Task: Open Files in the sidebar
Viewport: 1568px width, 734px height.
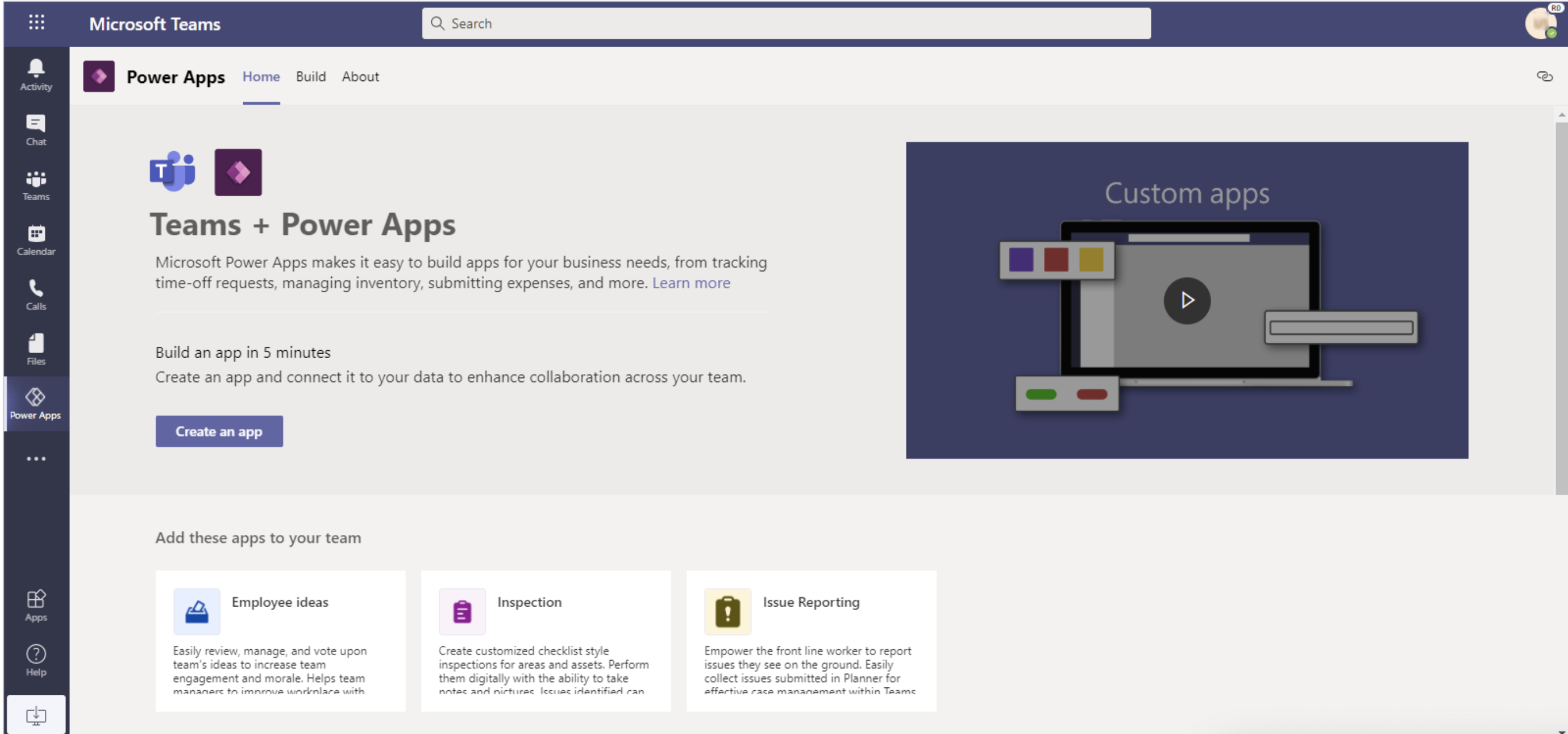Action: (x=36, y=349)
